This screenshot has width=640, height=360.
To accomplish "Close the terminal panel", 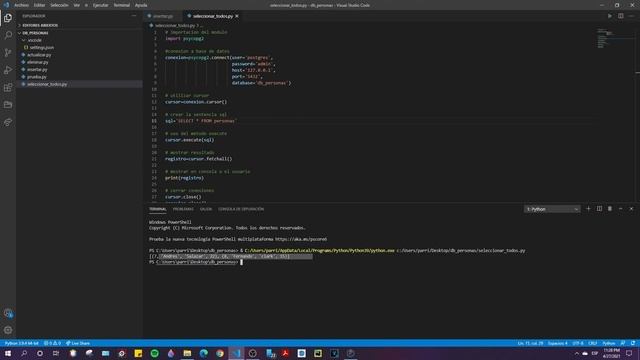I will point(631,209).
